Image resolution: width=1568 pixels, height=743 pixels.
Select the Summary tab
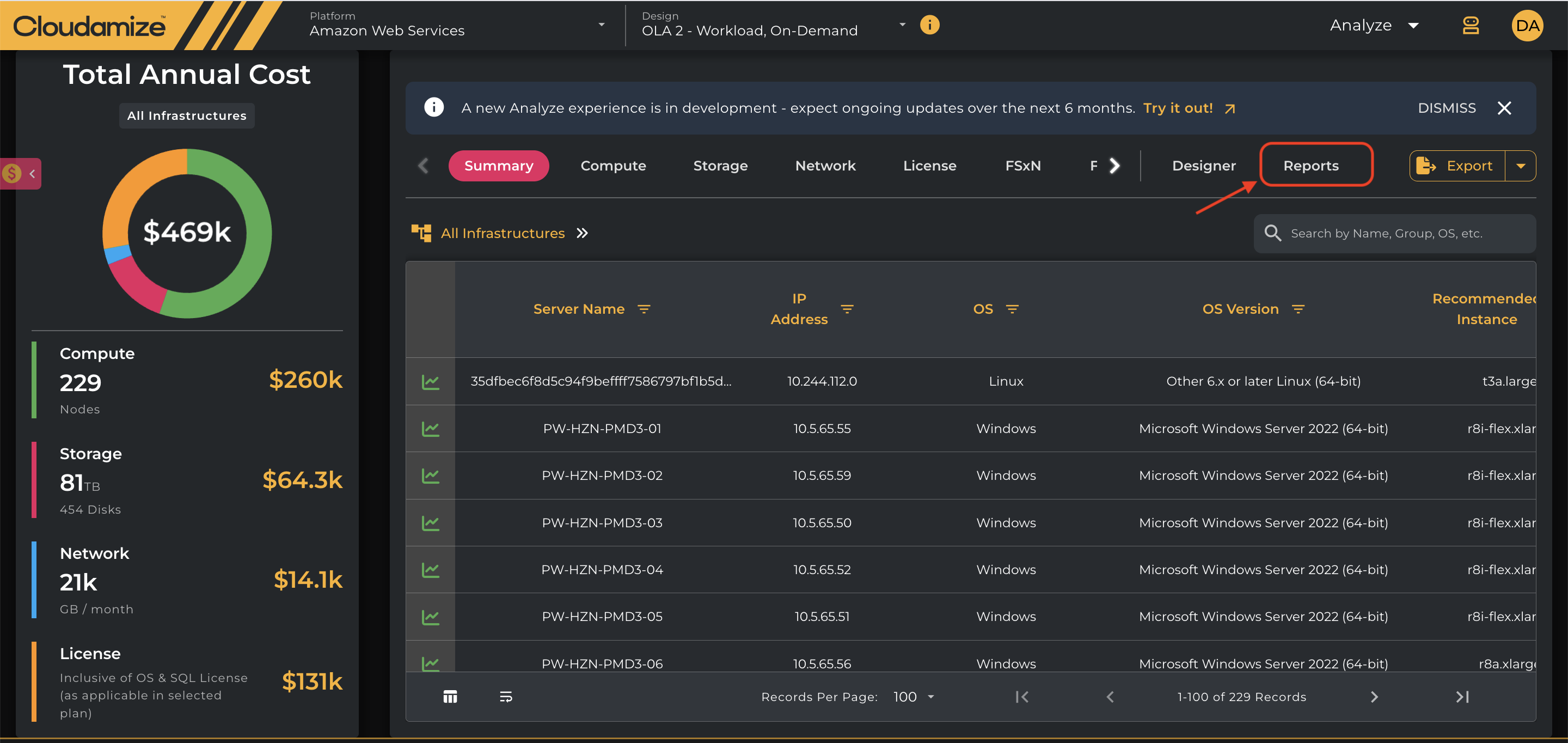click(x=499, y=166)
